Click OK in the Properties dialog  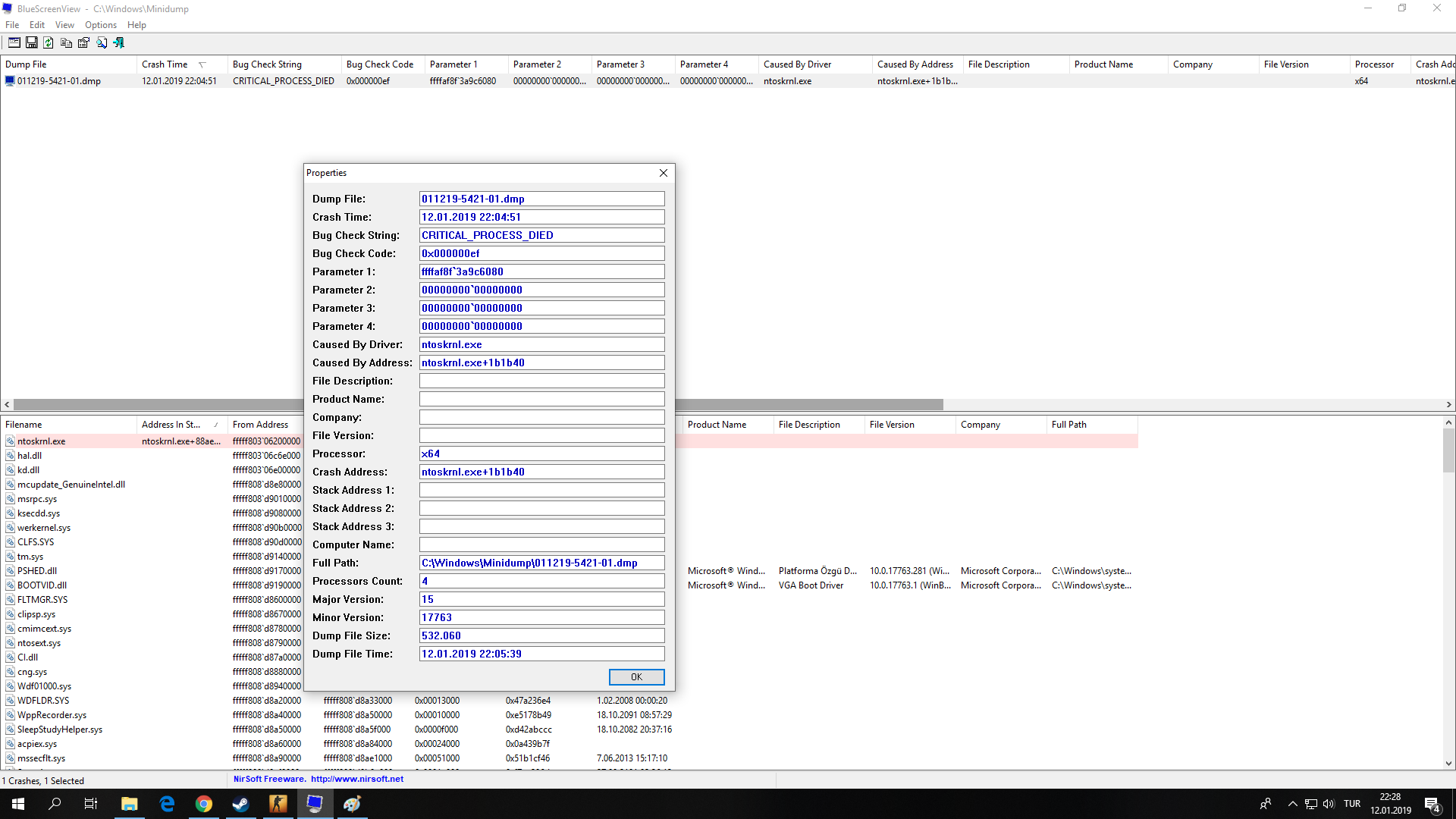(x=636, y=677)
